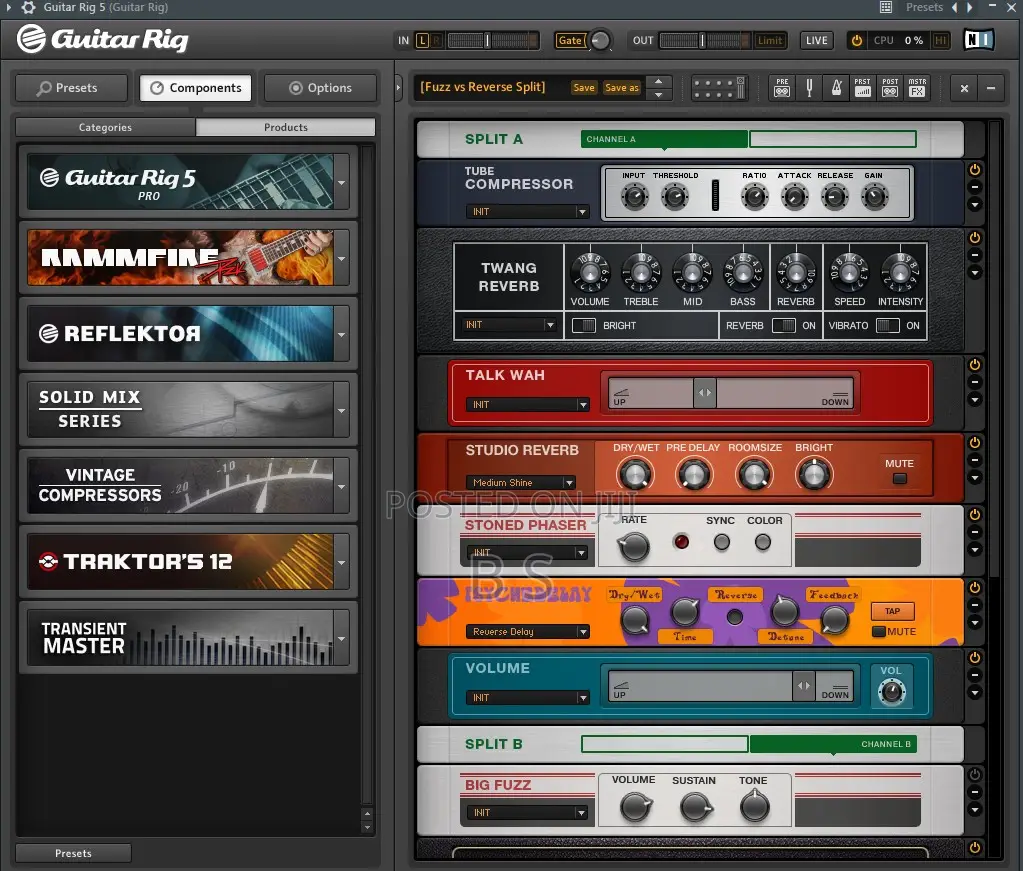Open the Psychedelay Reverse Delay preset dropdown
1023x871 pixels.
[527, 632]
